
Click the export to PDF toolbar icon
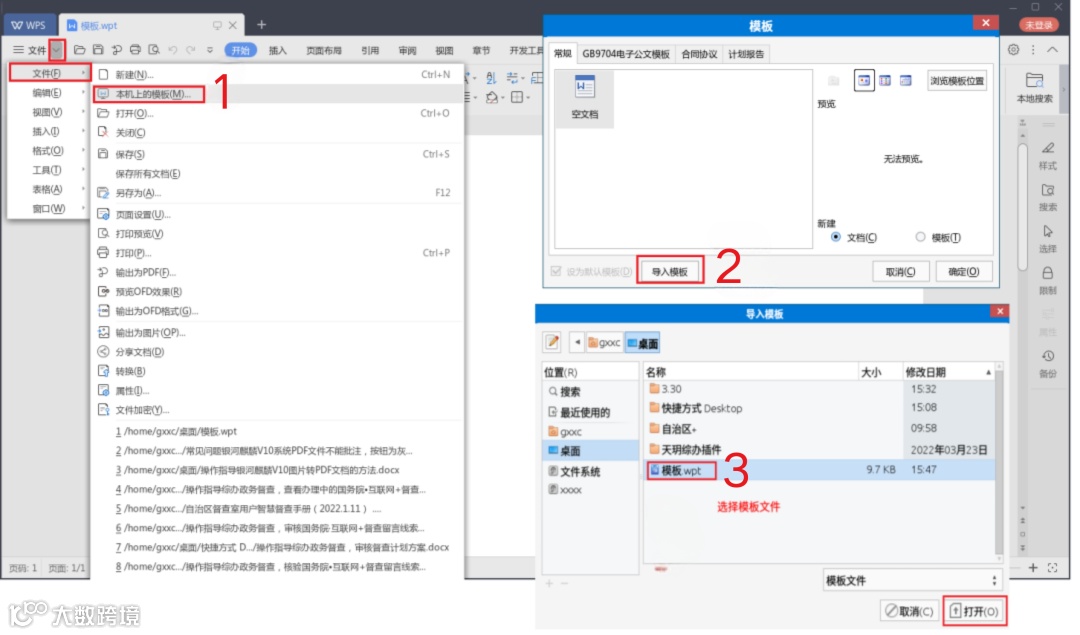117,50
